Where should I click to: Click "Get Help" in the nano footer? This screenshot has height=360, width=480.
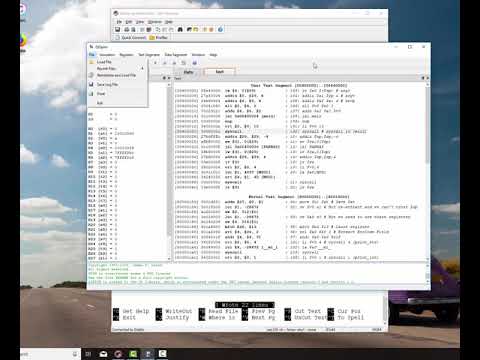coord(136,311)
